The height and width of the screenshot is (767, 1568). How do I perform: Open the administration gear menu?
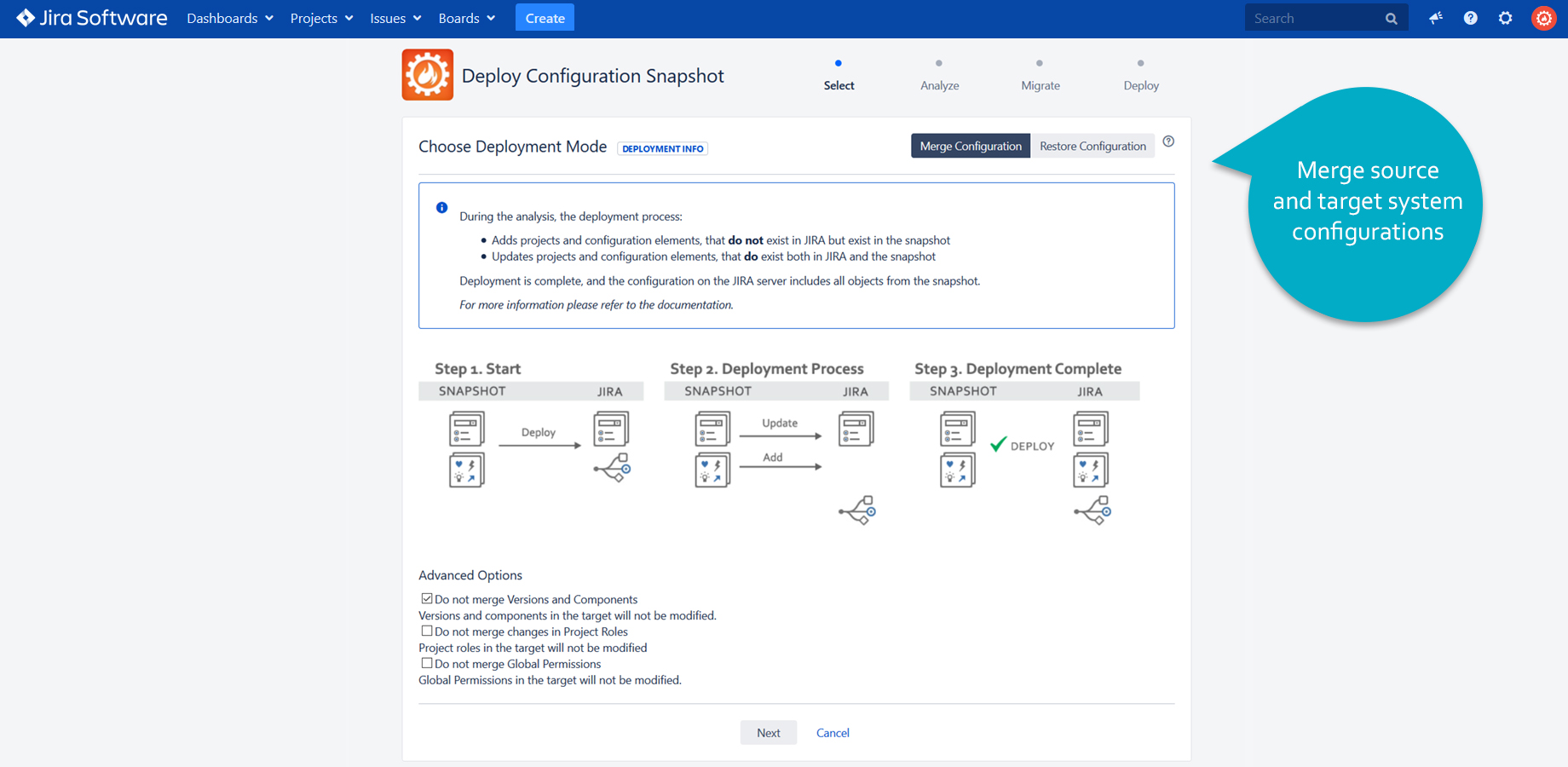pyautogui.click(x=1506, y=18)
